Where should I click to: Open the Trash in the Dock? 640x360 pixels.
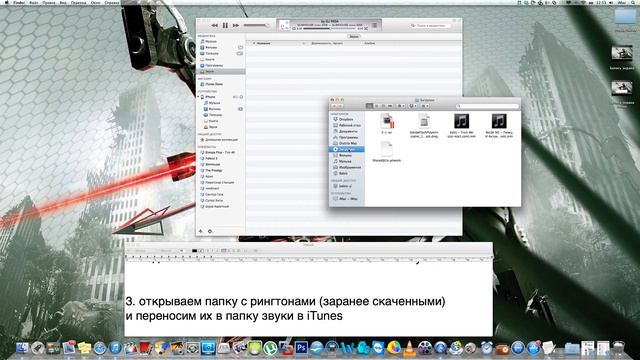(x=619, y=348)
